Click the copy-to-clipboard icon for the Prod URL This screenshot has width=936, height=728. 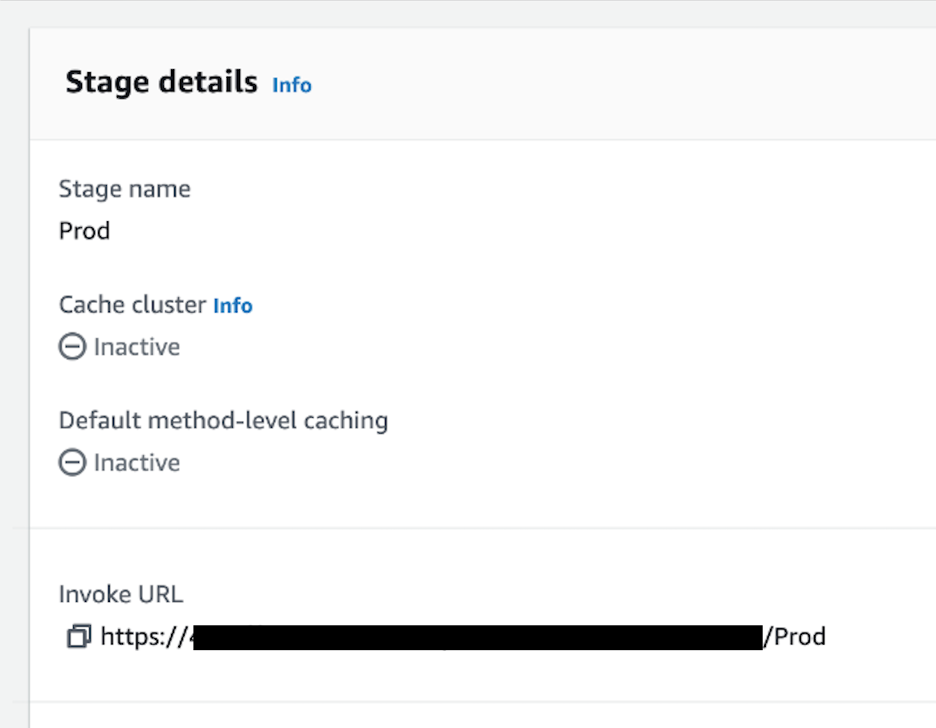(78, 636)
